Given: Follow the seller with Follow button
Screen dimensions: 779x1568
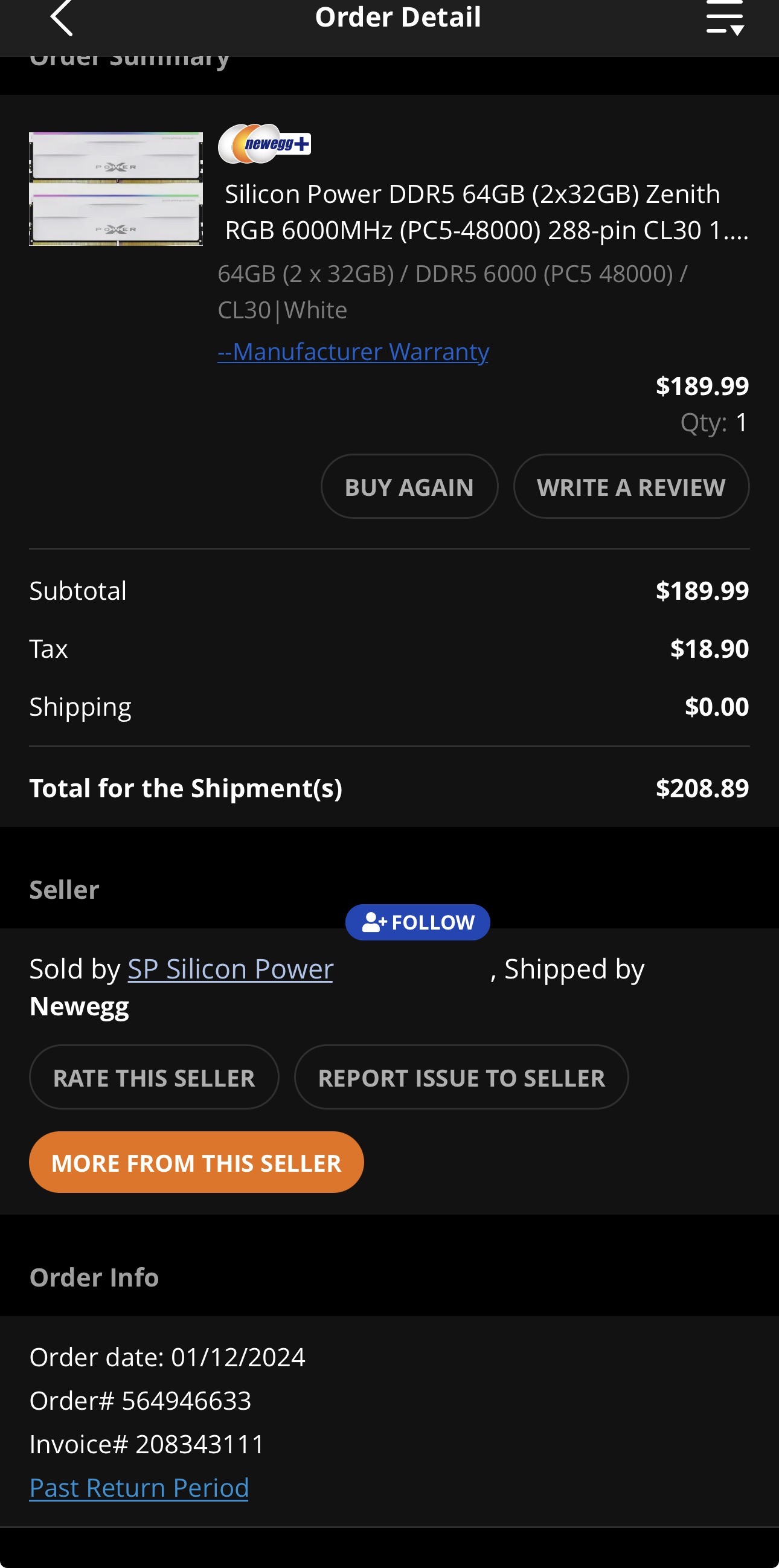Looking at the screenshot, I should coord(417,922).
